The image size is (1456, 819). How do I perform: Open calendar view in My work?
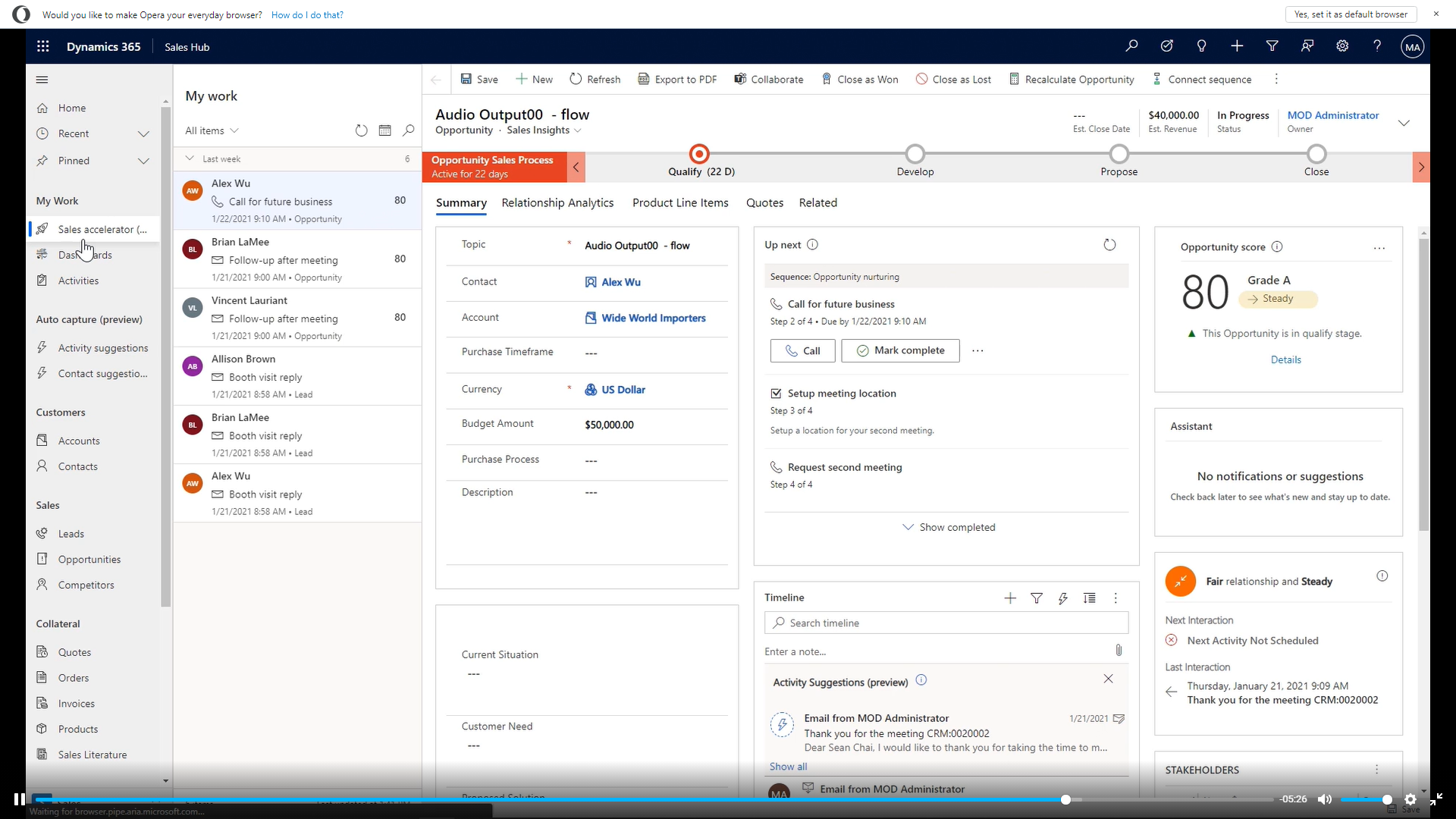[x=385, y=130]
